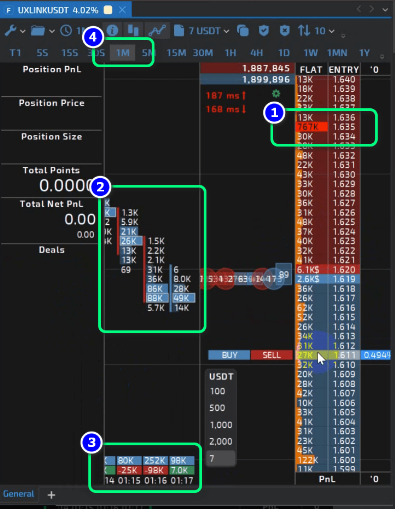Click the SELL button
This screenshot has width=395, height=509.
tap(272, 355)
